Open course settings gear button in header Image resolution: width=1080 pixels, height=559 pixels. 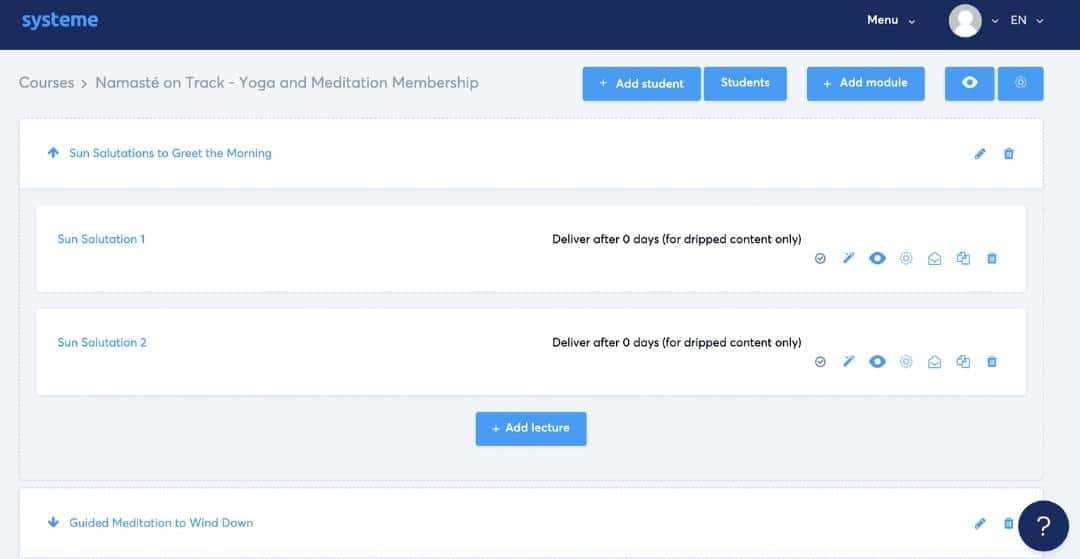click(x=1021, y=83)
